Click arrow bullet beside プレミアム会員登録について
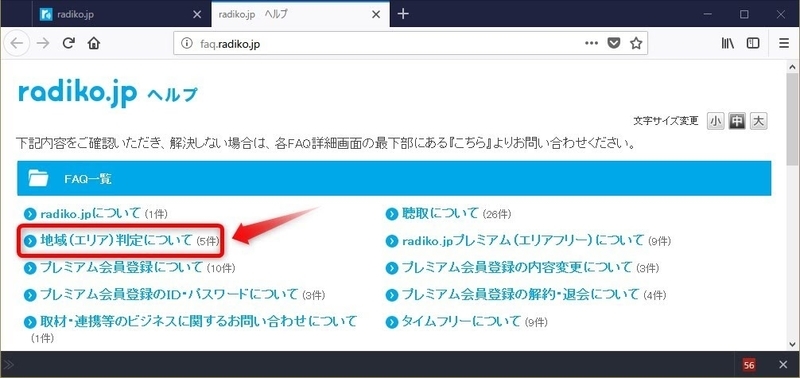Image resolution: width=800 pixels, height=378 pixels. (x=31, y=268)
